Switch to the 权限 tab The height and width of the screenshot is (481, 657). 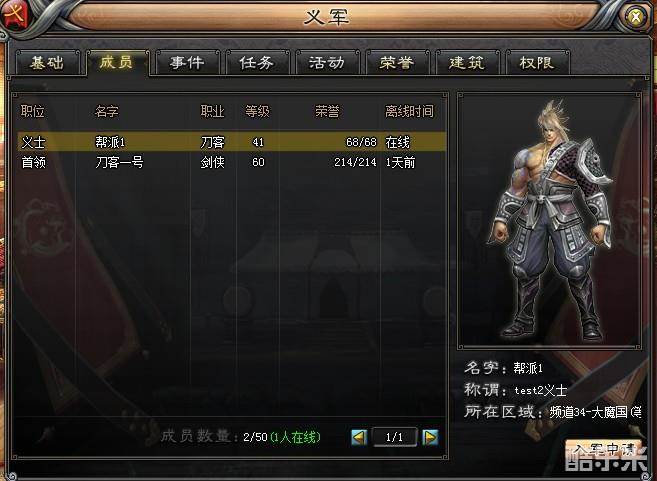click(x=537, y=63)
